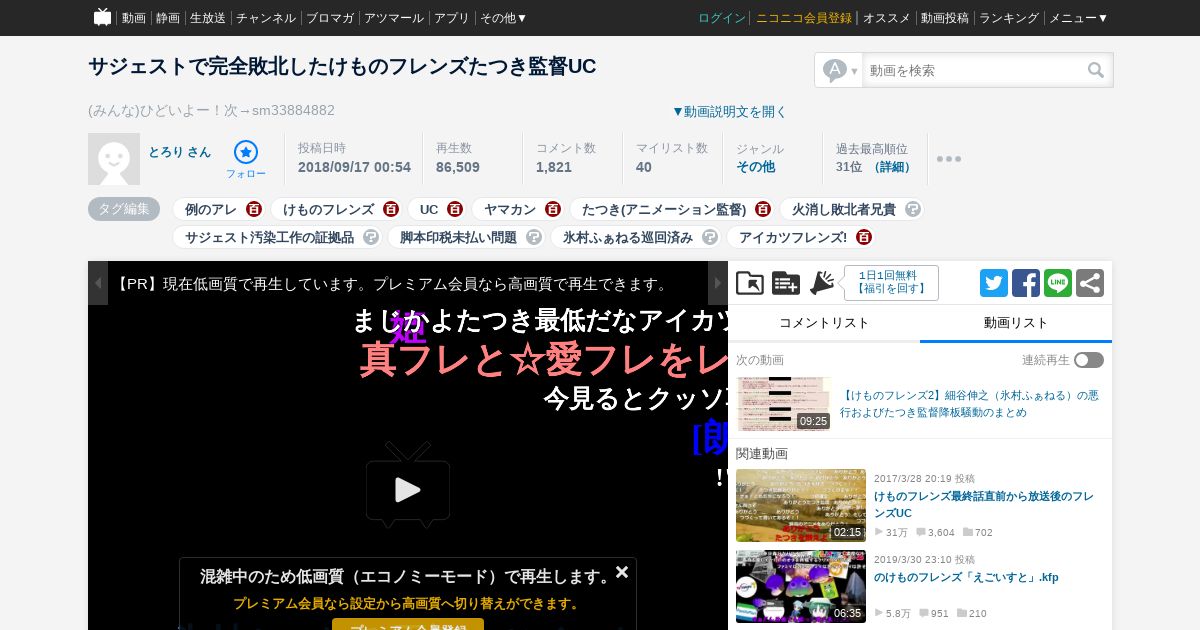Open the search target selector dropdown

[840, 70]
